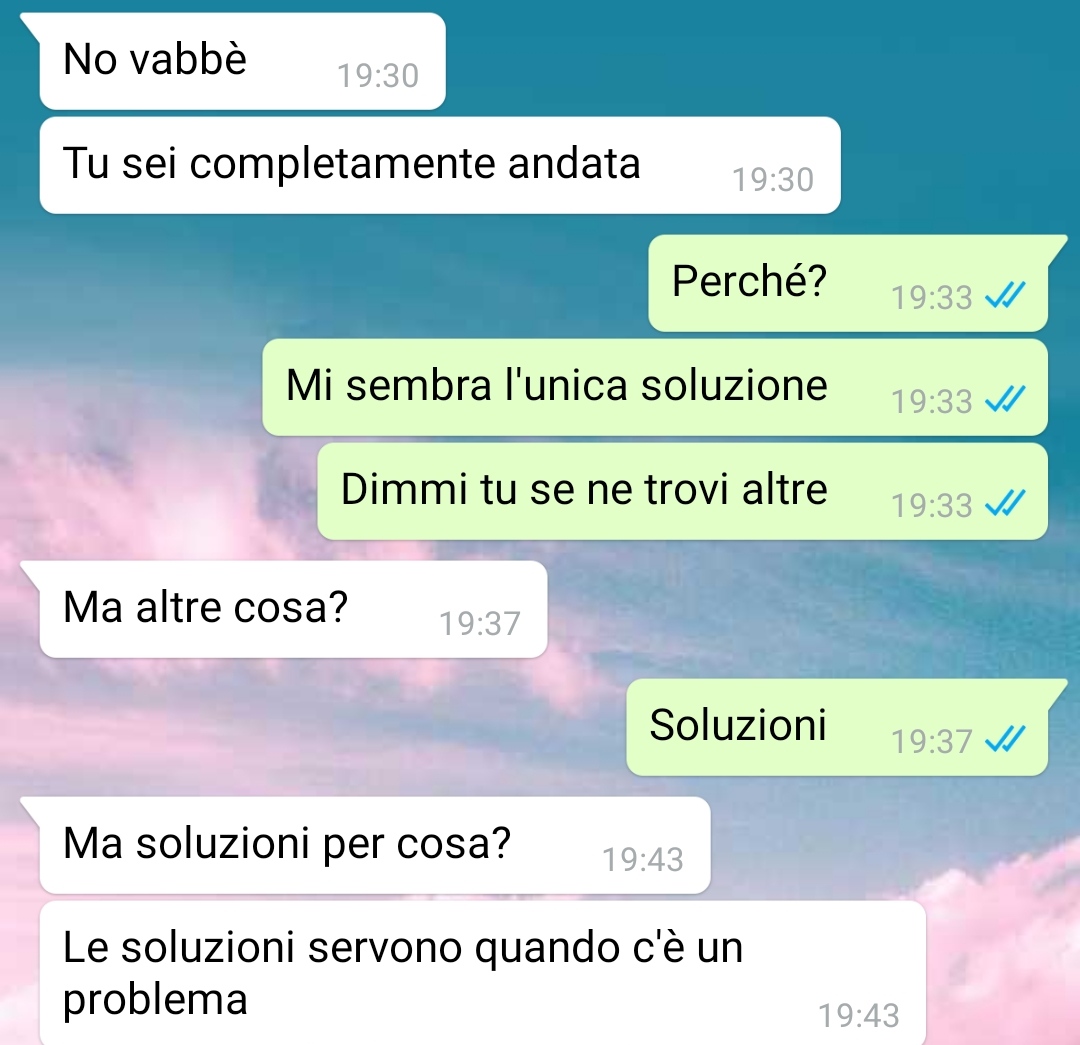Tap the 19:43 timestamp on 'Ma soluzioni per cosa?'
Viewport: 1080px width, 1045px height.
pyautogui.click(x=643, y=860)
